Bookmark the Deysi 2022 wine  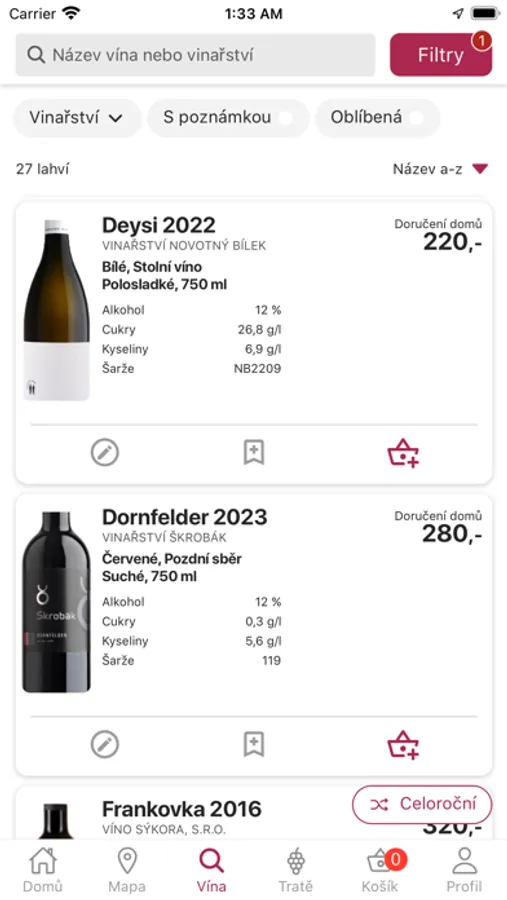(x=254, y=453)
